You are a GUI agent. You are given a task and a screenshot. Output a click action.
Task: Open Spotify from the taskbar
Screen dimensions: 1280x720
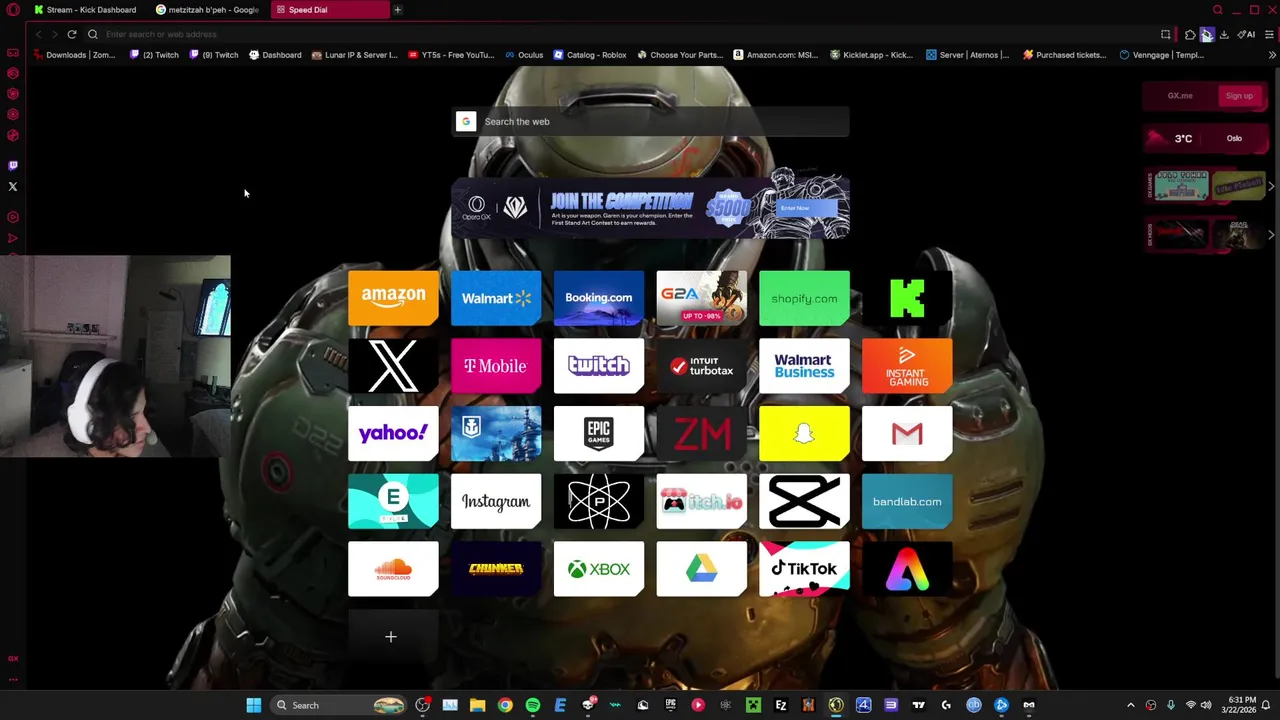click(532, 705)
